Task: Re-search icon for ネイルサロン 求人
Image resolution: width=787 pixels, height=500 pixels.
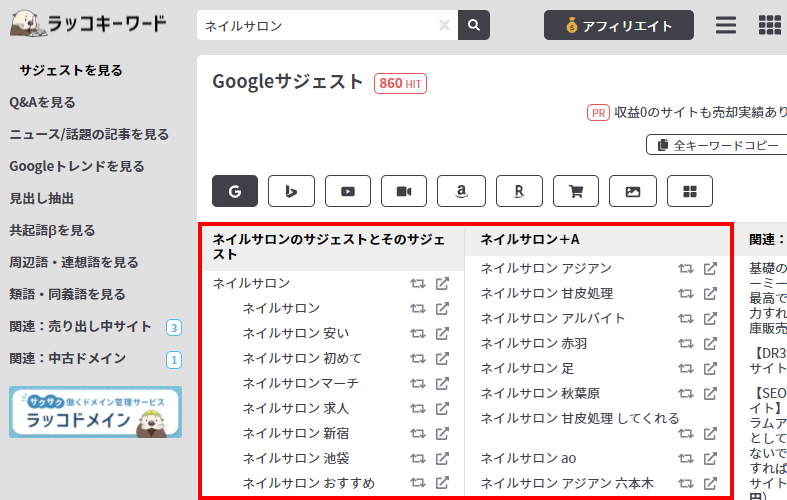Action: point(418,409)
